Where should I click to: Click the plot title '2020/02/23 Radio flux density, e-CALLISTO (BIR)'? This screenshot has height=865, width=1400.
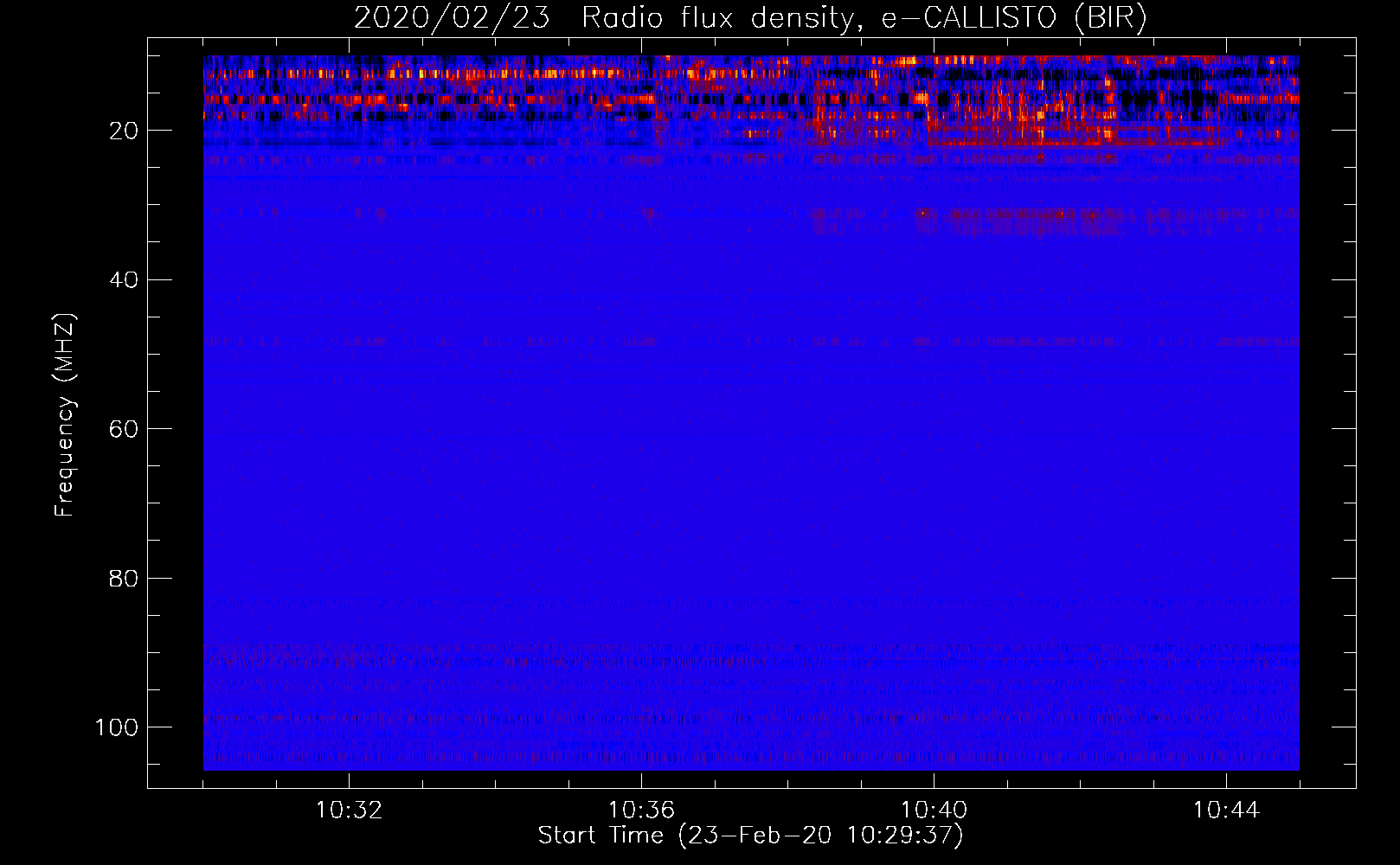(x=750, y=18)
